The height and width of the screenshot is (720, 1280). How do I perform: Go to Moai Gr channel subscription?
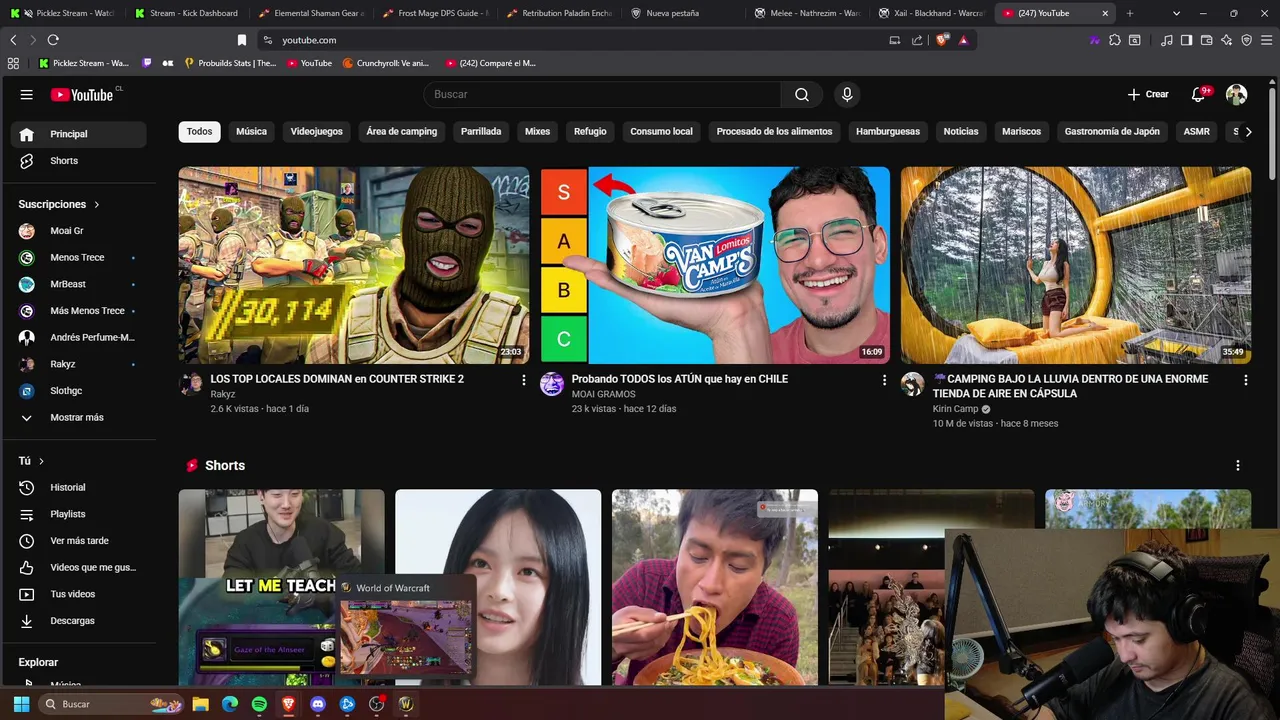pos(78,231)
